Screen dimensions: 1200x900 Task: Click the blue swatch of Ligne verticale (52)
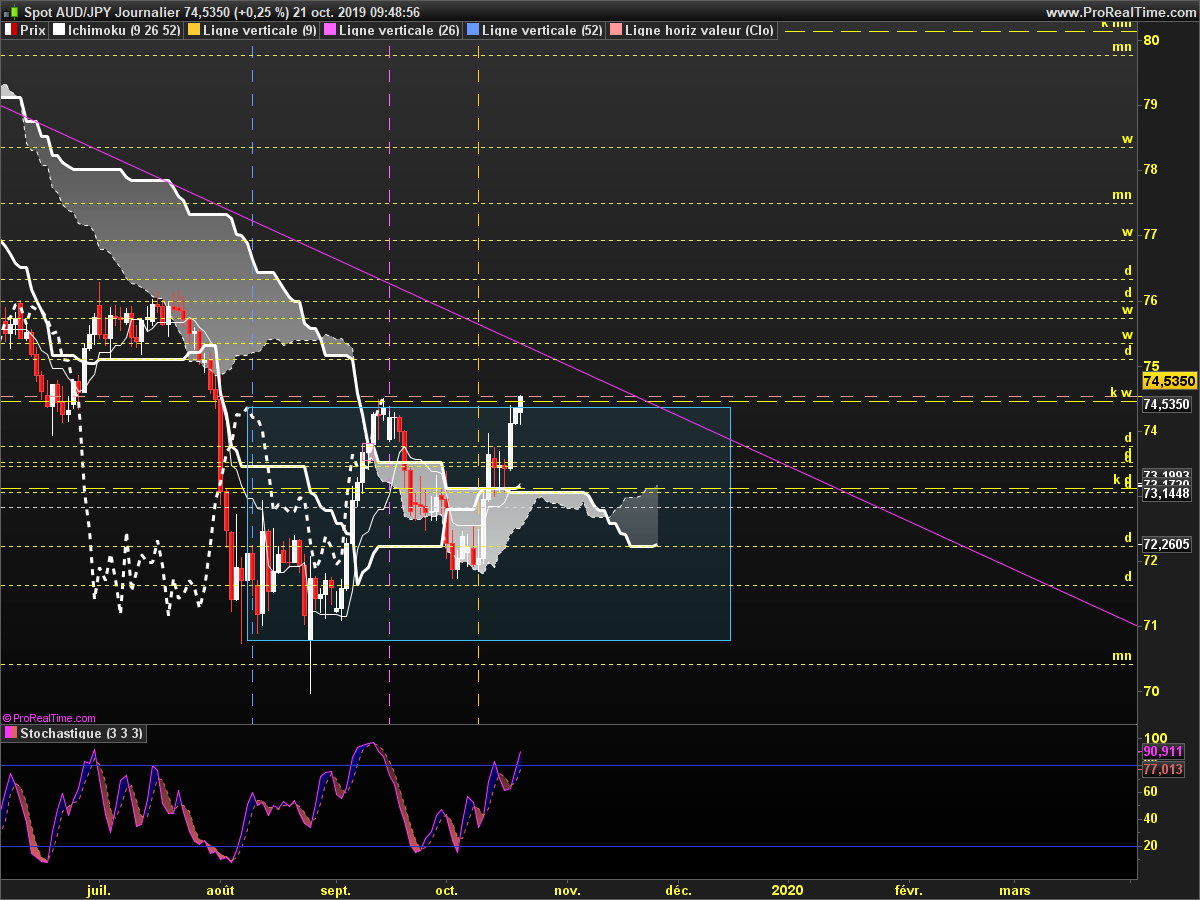pos(473,30)
